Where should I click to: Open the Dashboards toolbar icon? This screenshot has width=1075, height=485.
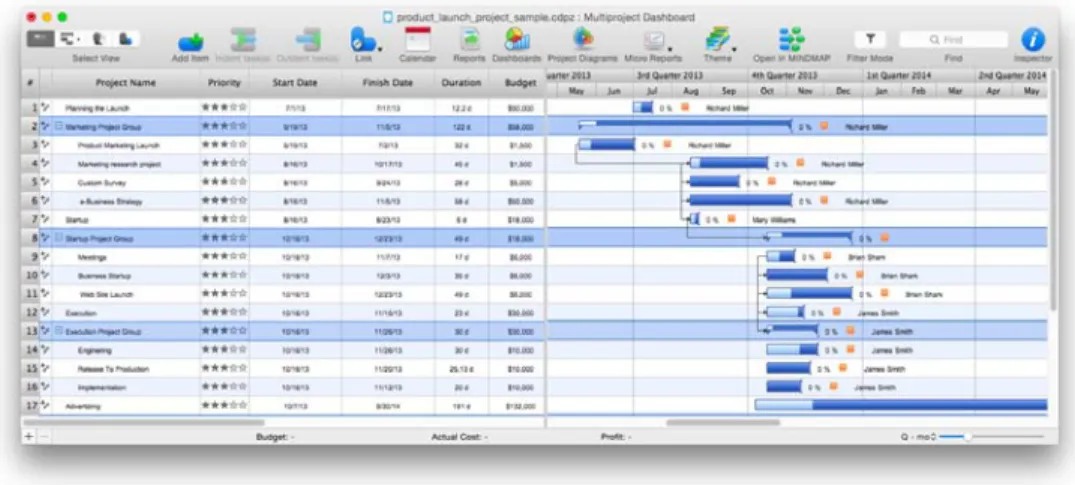pos(516,40)
